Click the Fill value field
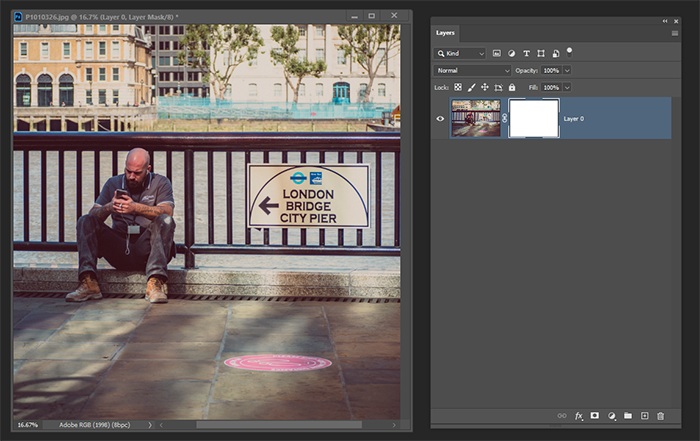This screenshot has height=441, width=700. click(x=551, y=87)
